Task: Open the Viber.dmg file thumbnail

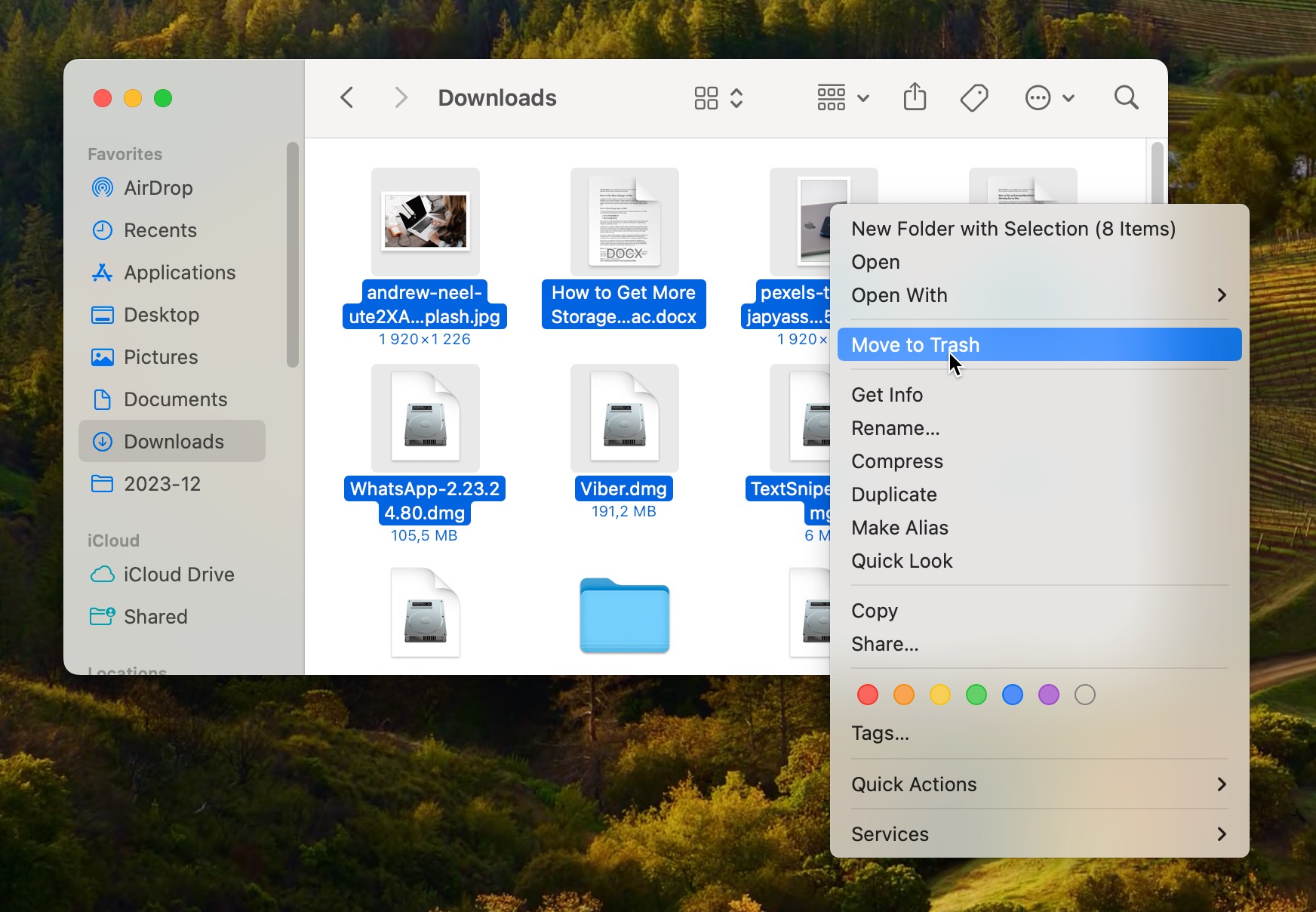Action: (623, 417)
